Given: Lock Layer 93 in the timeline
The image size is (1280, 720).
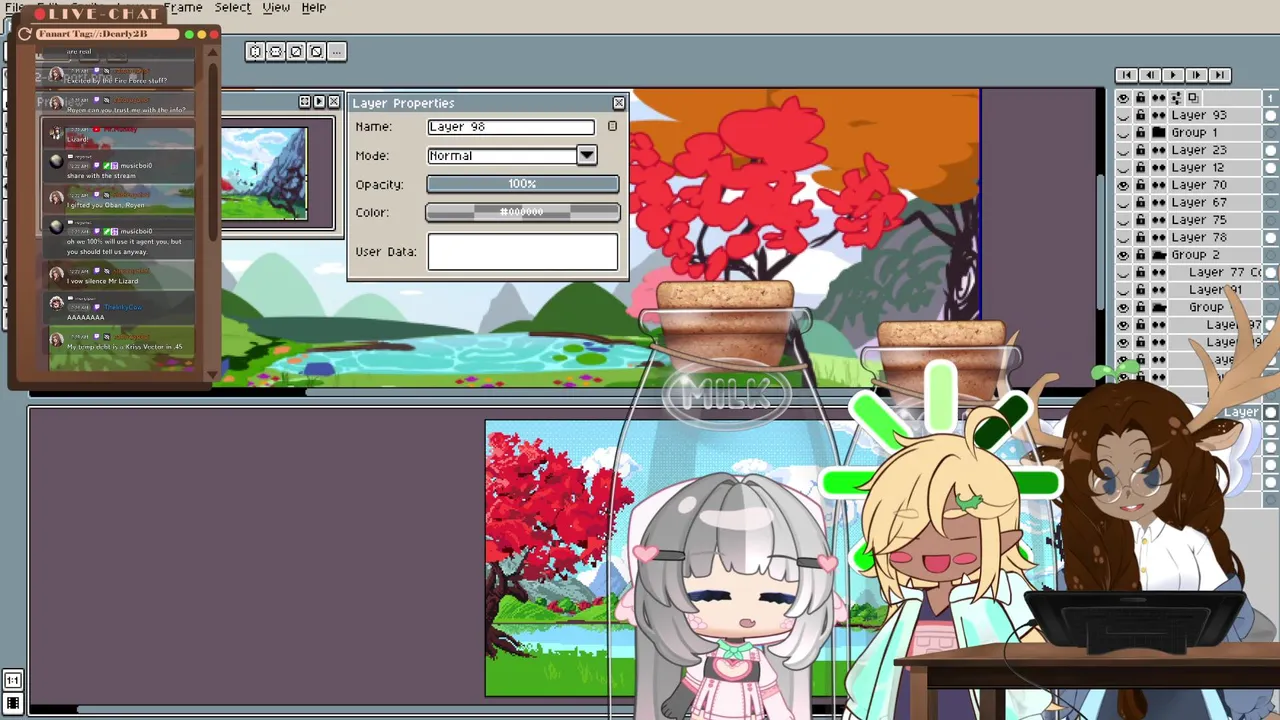Looking at the screenshot, I should tap(1140, 115).
